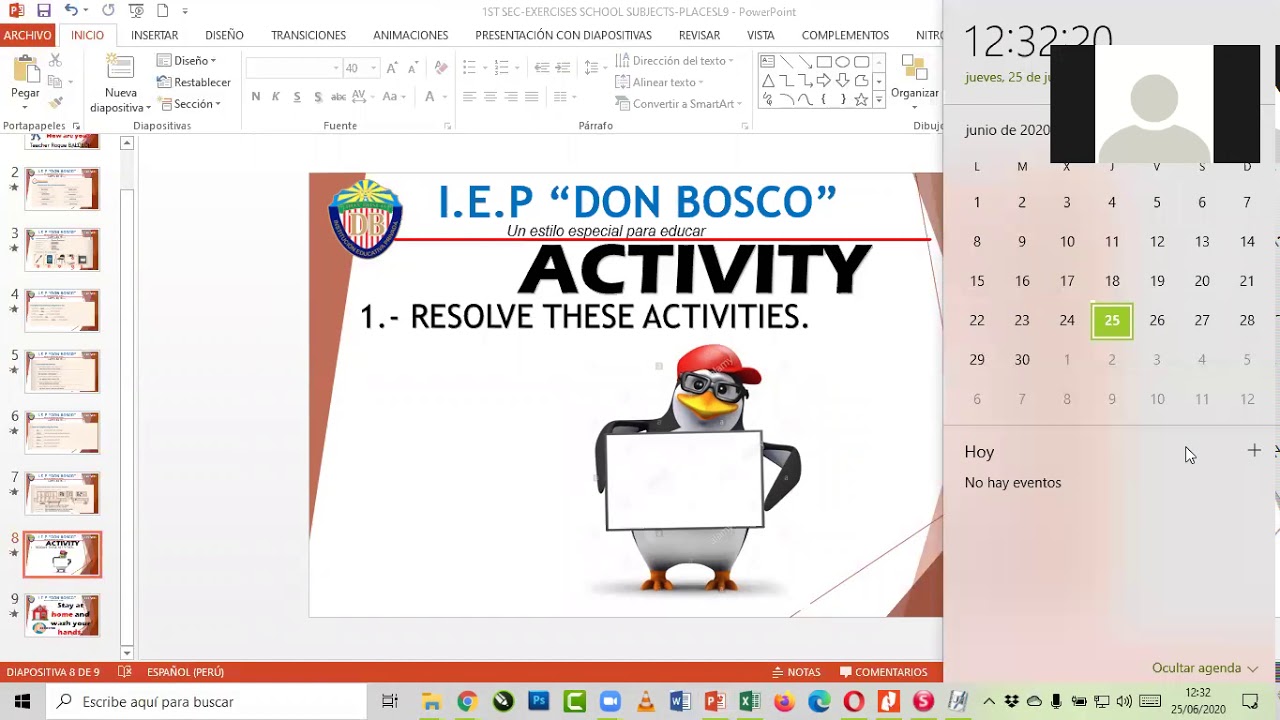Image resolution: width=1280 pixels, height=720 pixels.
Task: Open Google Chrome from the taskbar
Action: click(467, 701)
